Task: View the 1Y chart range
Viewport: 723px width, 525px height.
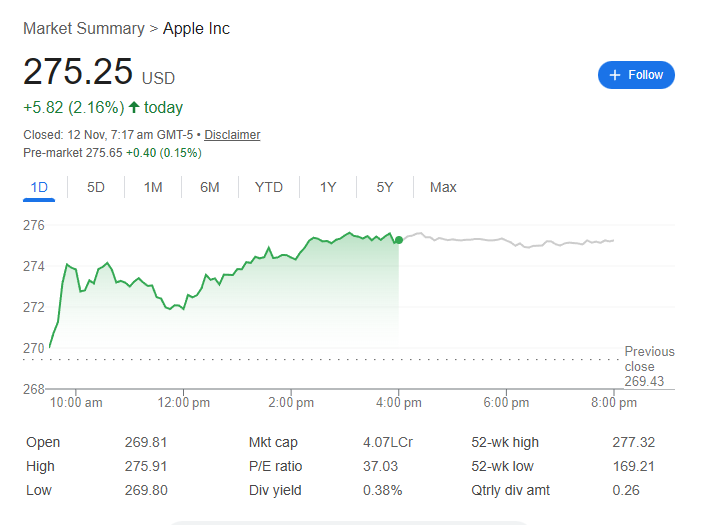Action: point(328,187)
